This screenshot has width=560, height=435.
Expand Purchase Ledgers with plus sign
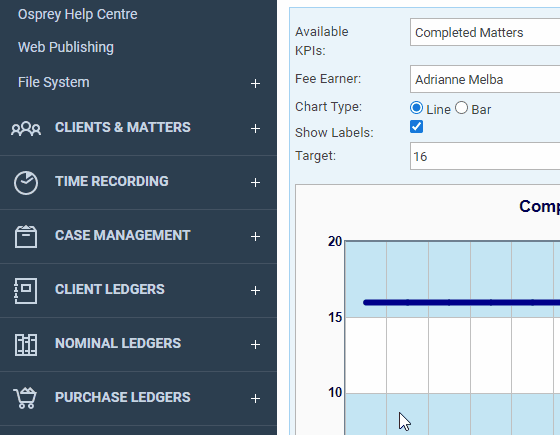255,398
